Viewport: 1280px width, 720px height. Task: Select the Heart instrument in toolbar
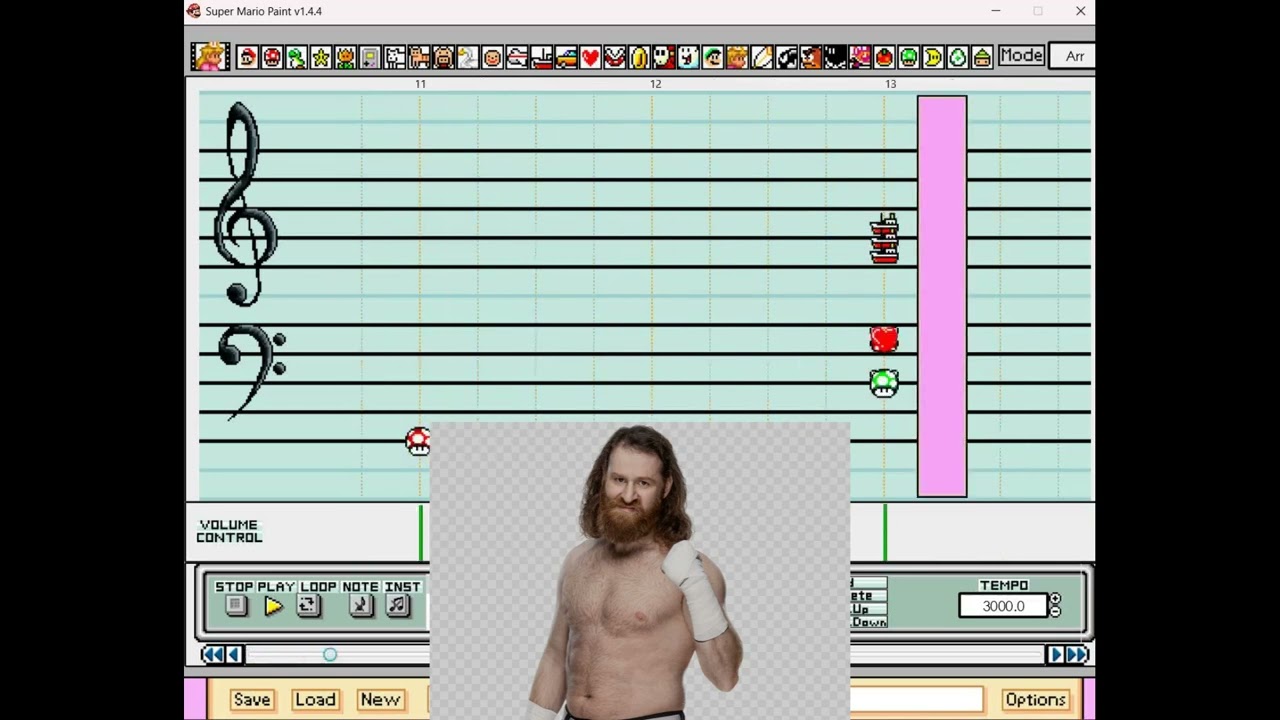pos(590,57)
